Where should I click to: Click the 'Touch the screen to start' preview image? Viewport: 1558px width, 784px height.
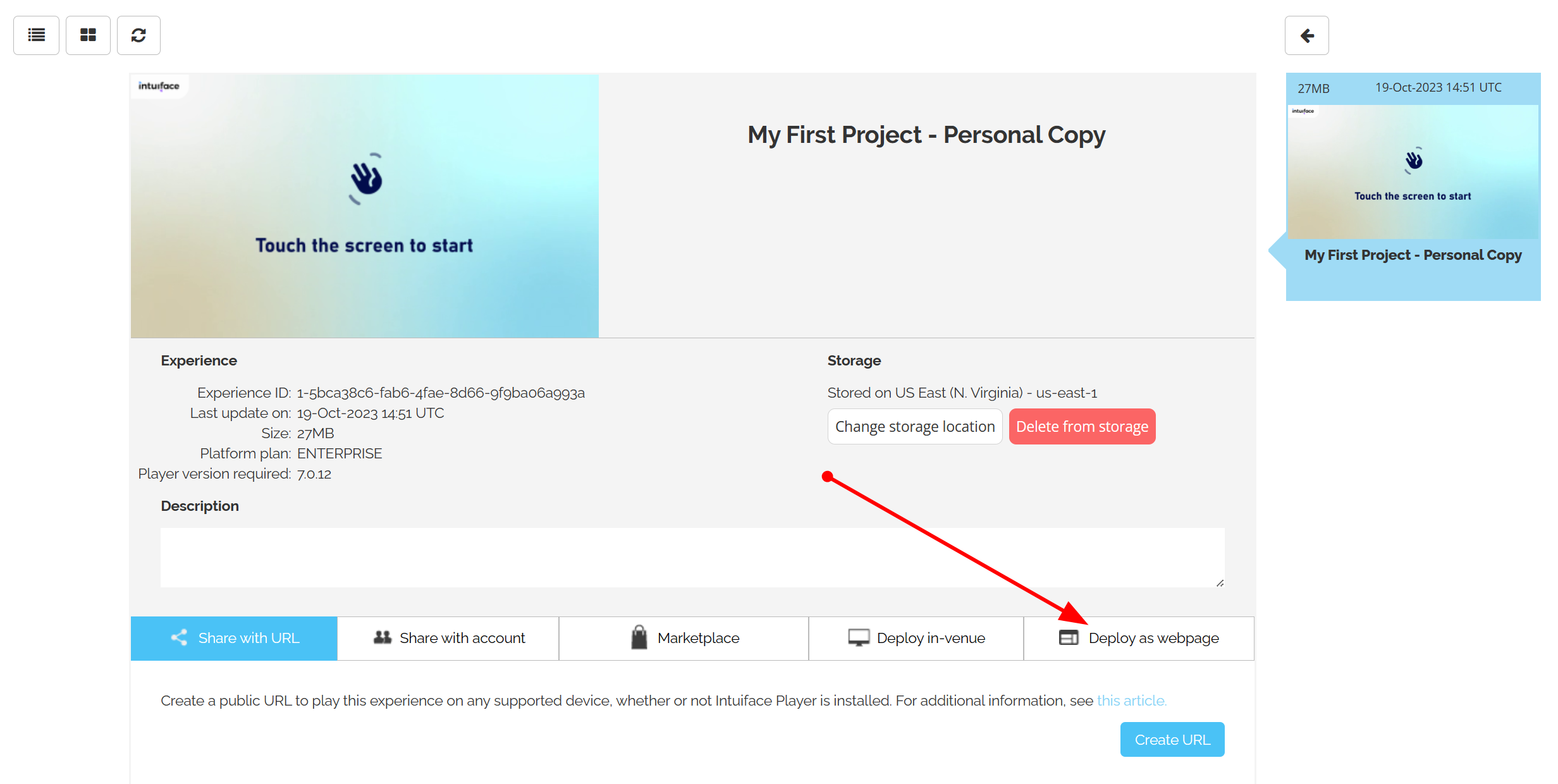click(x=364, y=205)
